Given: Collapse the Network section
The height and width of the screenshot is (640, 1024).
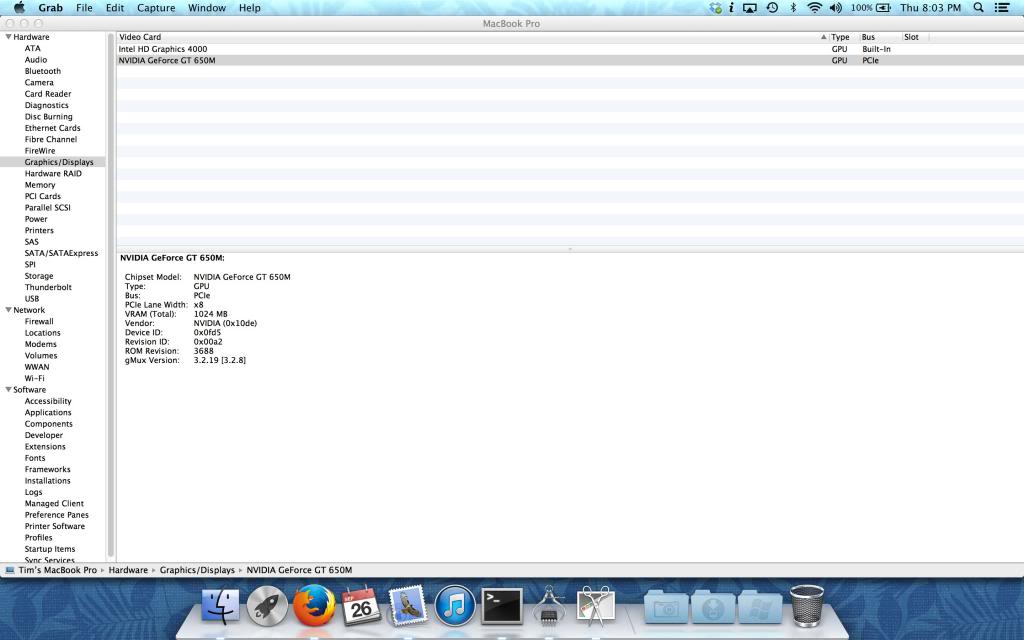Looking at the screenshot, I should tap(8, 310).
